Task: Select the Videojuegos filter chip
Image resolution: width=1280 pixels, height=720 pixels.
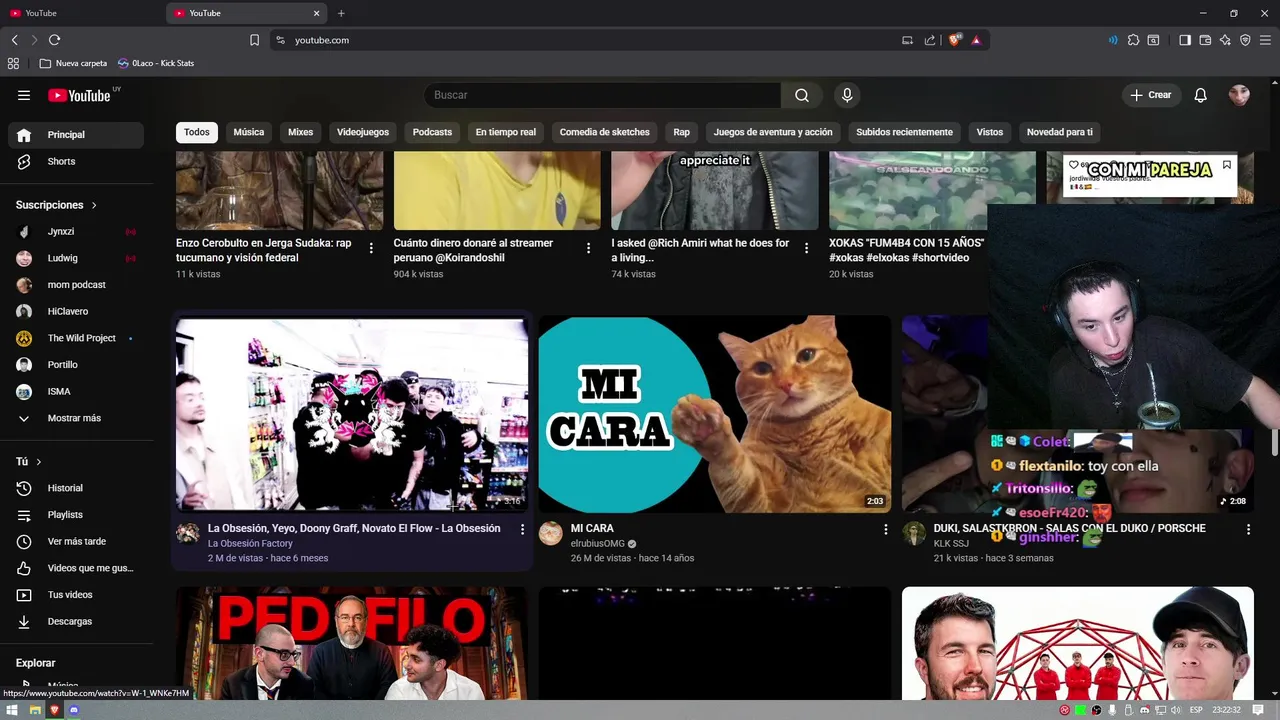Action: [363, 132]
